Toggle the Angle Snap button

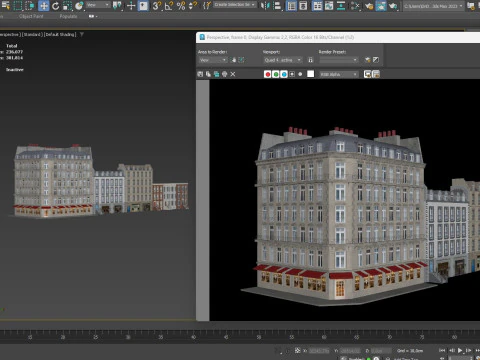pyautogui.click(x=169, y=5)
